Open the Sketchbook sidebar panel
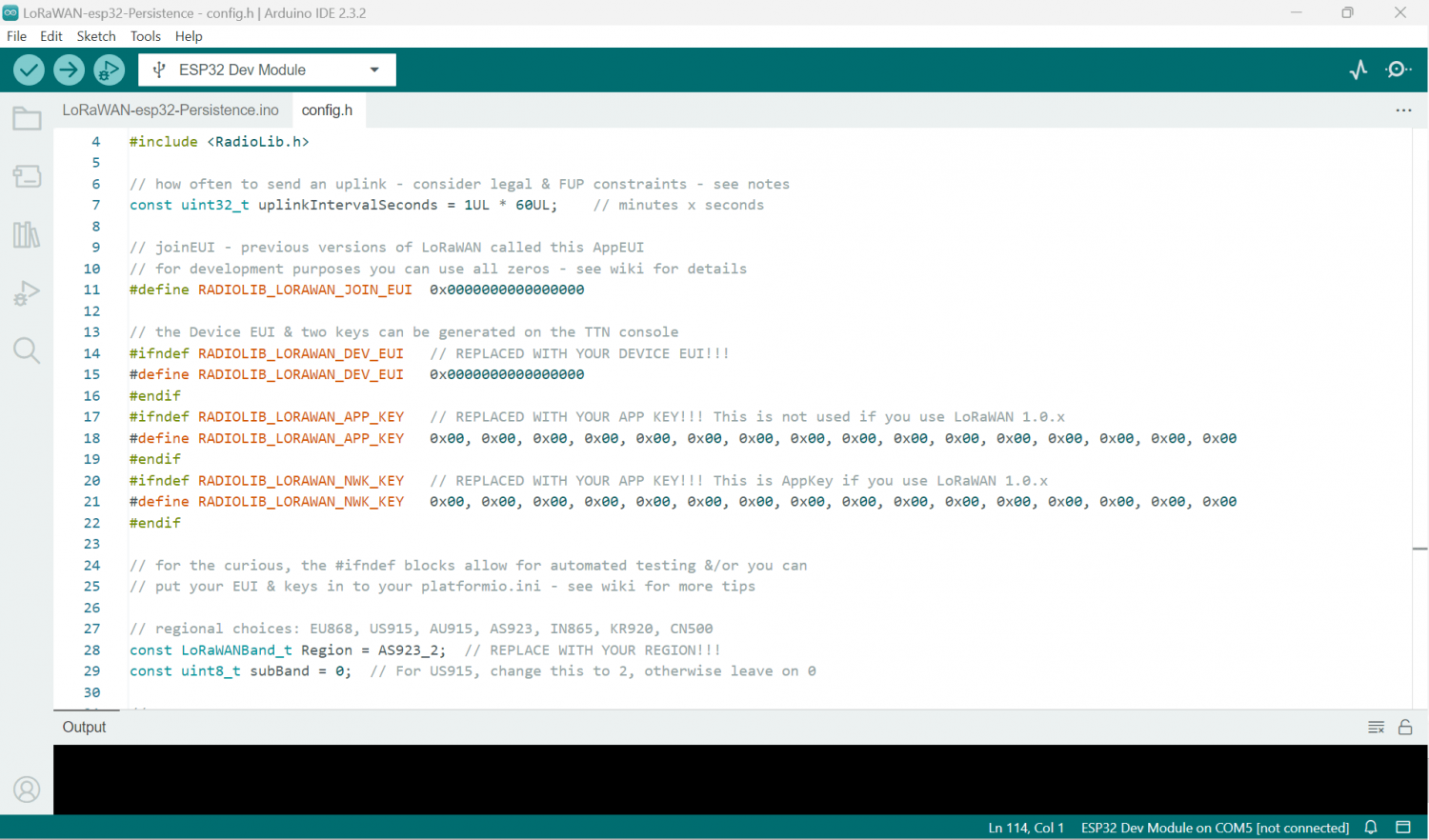The width and height of the screenshot is (1429, 840). click(27, 118)
